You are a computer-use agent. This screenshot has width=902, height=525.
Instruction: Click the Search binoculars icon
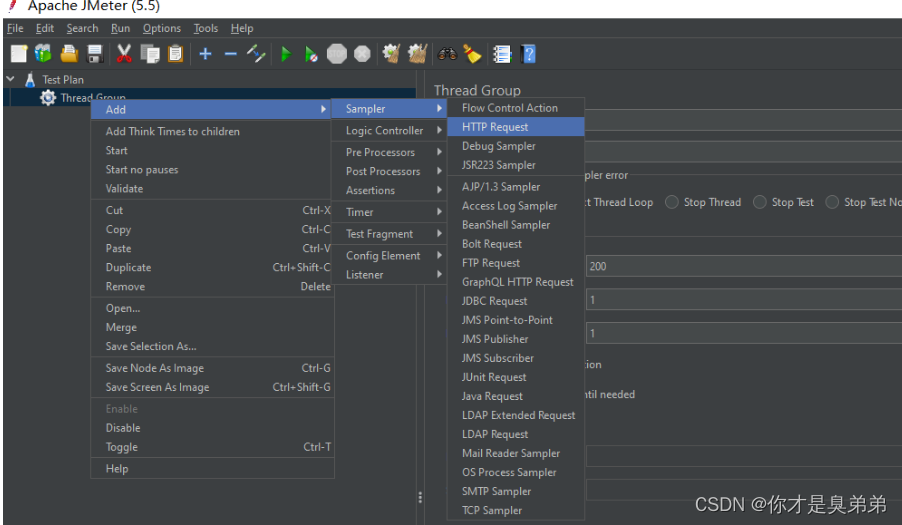(x=447, y=53)
